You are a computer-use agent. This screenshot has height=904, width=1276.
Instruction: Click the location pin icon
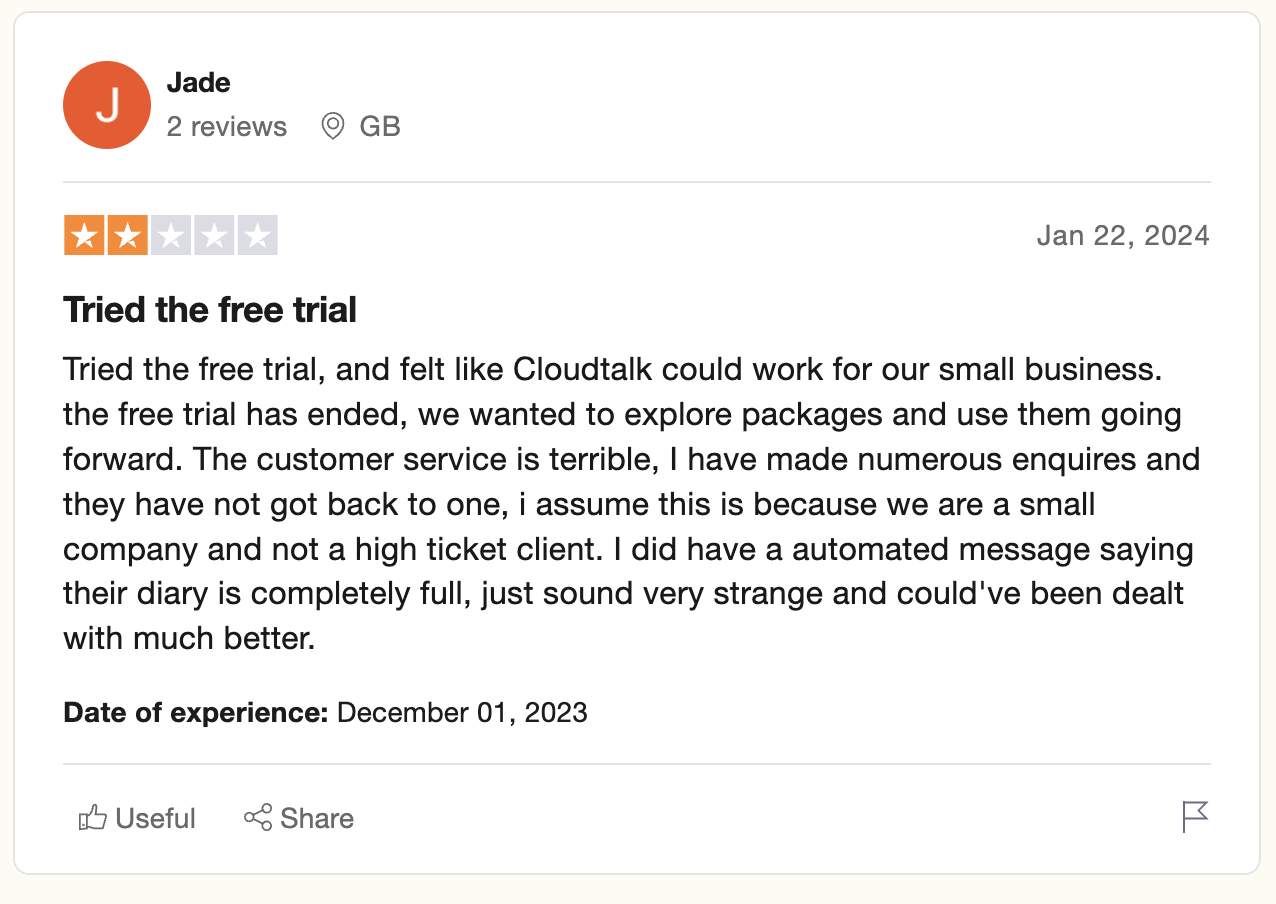pyautogui.click(x=333, y=126)
